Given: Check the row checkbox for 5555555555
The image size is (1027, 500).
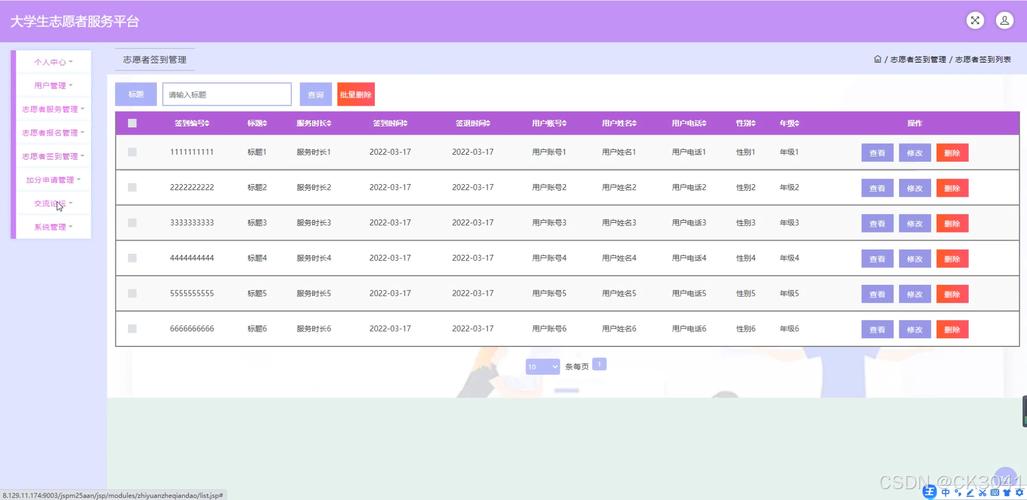Looking at the screenshot, I should [x=132, y=294].
